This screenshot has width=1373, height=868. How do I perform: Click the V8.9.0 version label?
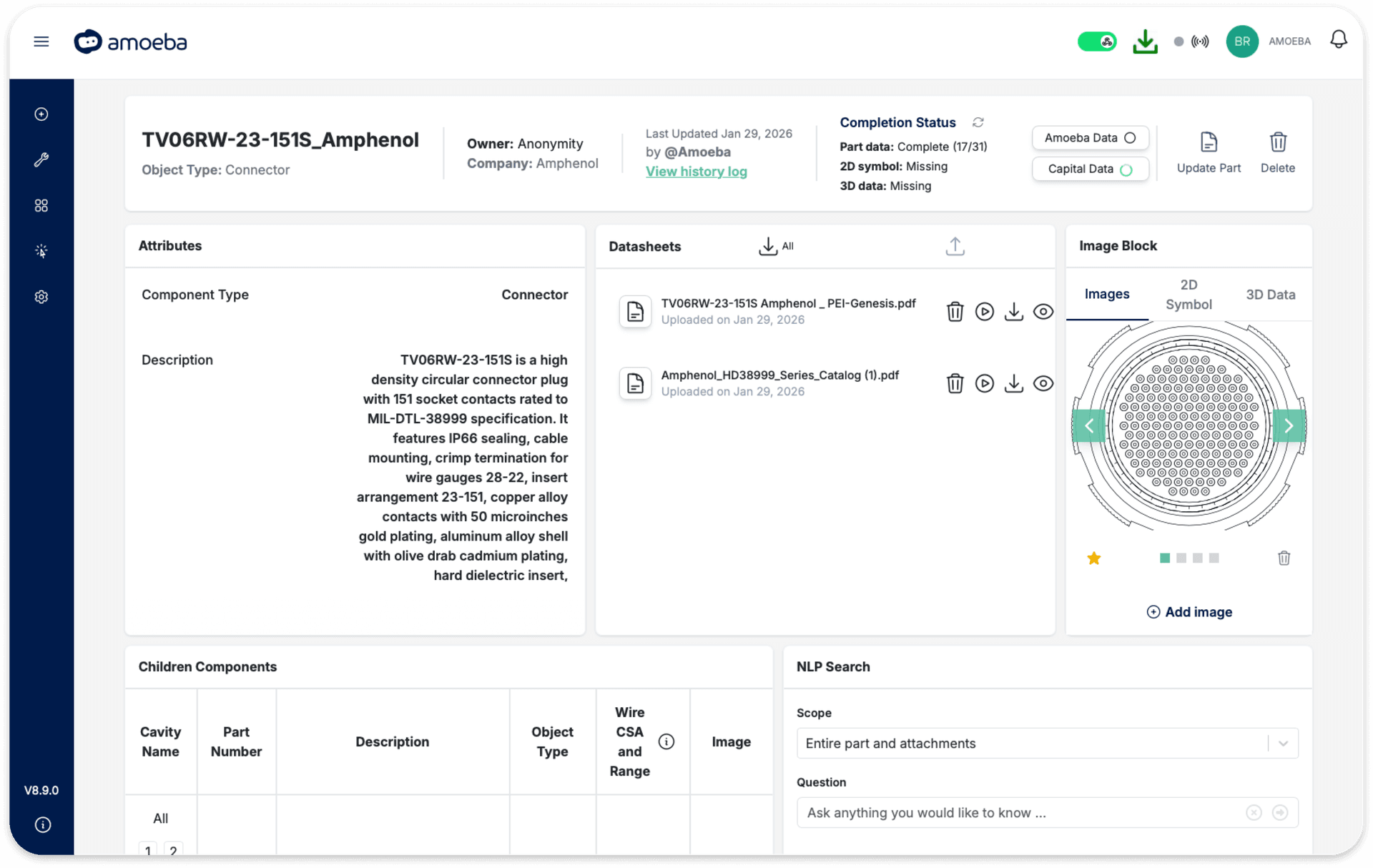point(41,790)
